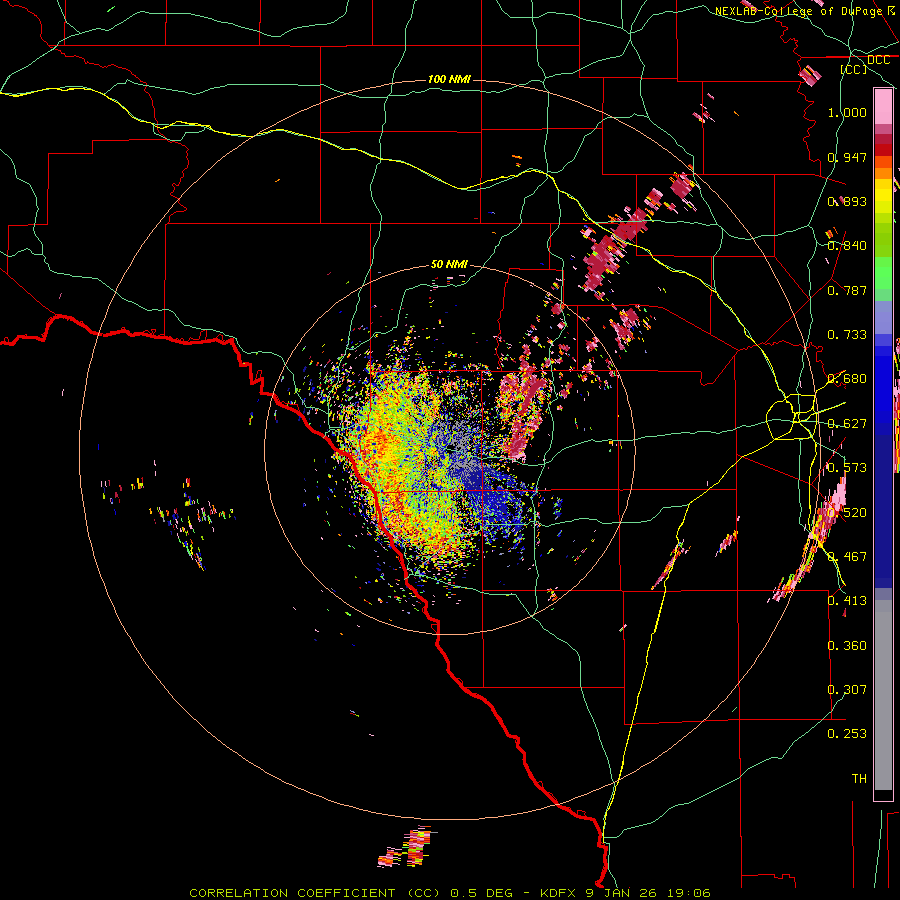Click the 0.360 legend value
Screen dimensions: 900x900
coord(847,646)
